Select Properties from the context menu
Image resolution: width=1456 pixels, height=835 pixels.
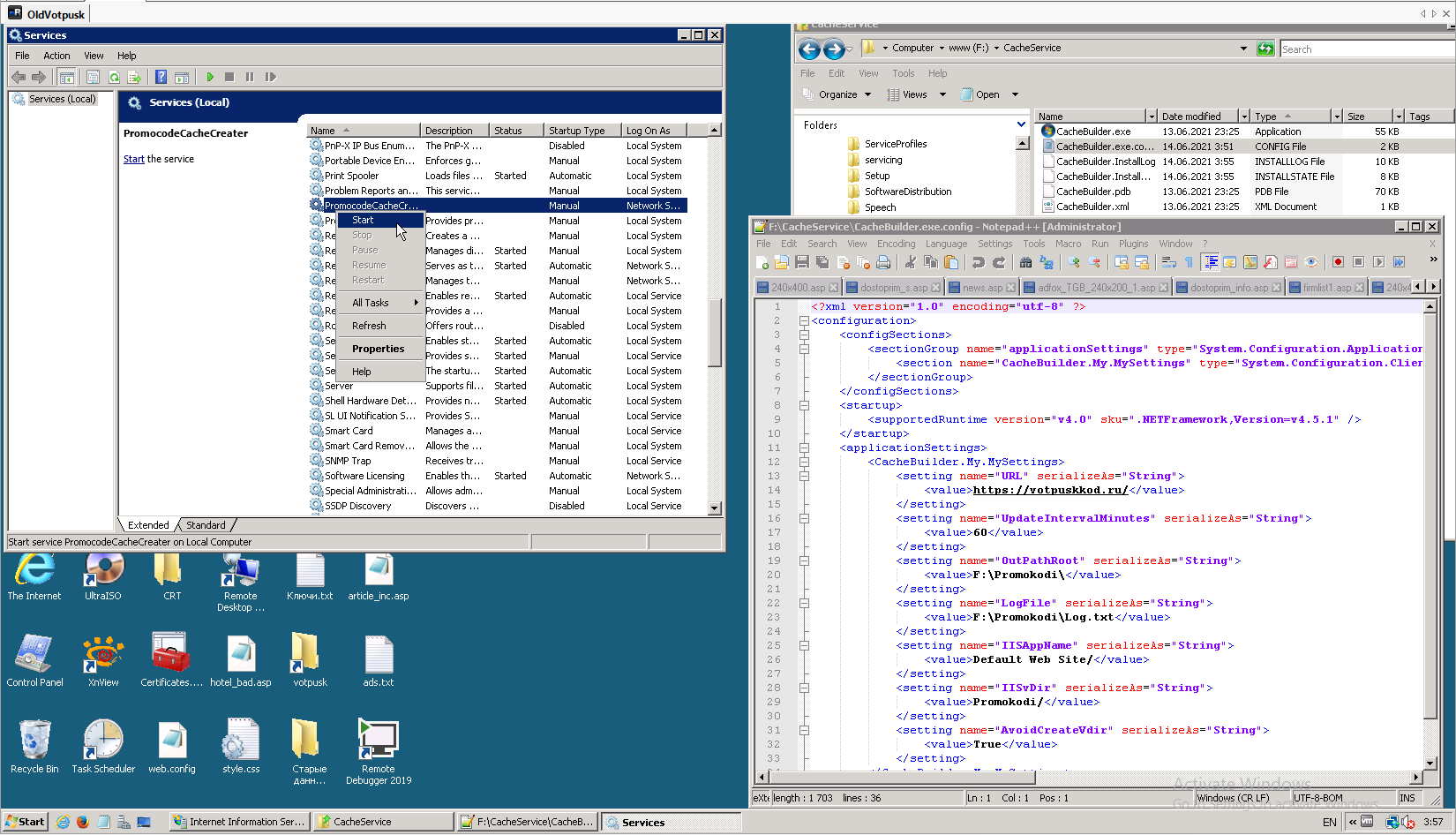[378, 349]
